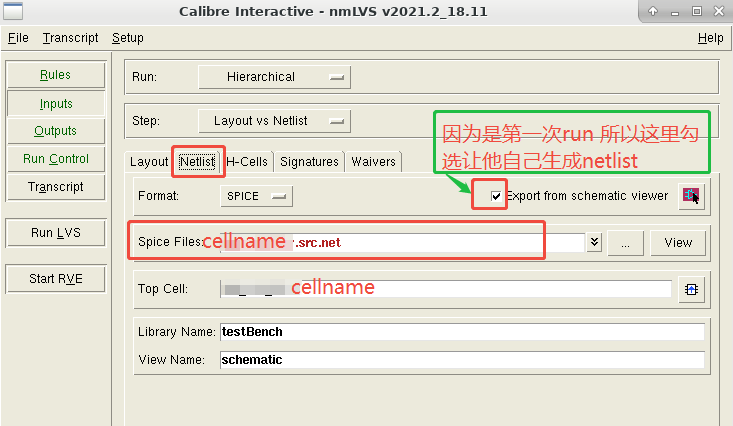Open the Format SPICE dropdown
Screen dimensions: 733x426
pos(256,196)
